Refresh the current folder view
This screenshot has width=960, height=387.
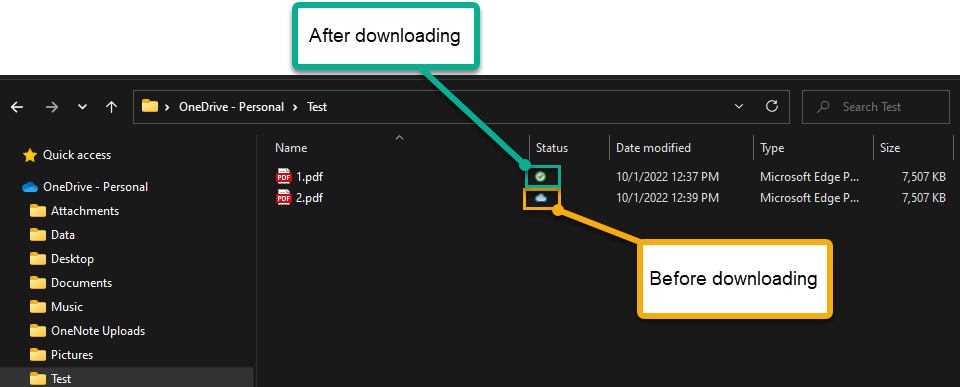[x=772, y=106]
